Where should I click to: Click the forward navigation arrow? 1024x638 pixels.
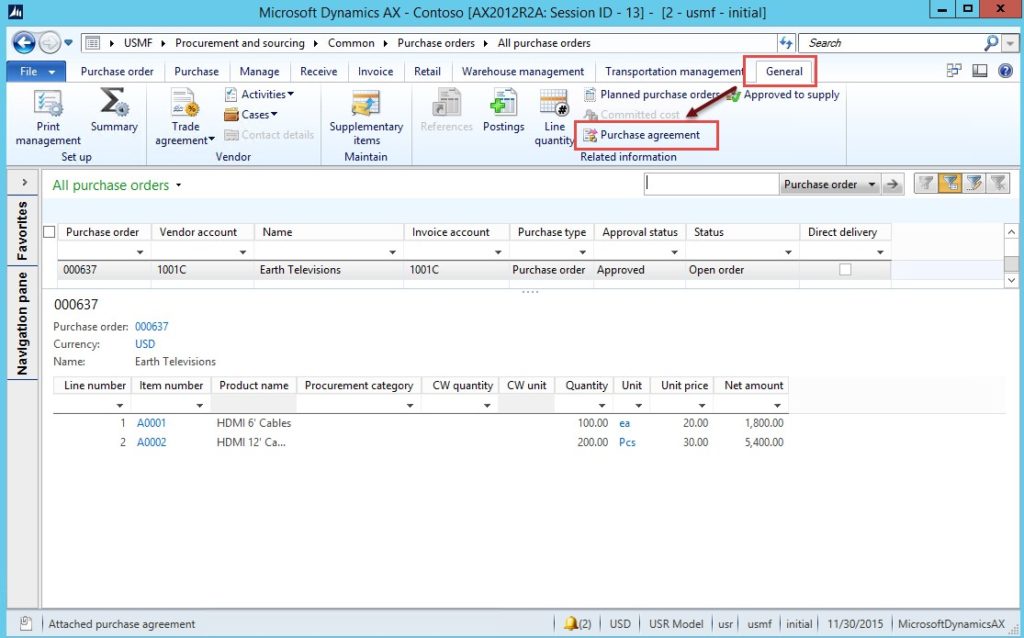click(49, 43)
